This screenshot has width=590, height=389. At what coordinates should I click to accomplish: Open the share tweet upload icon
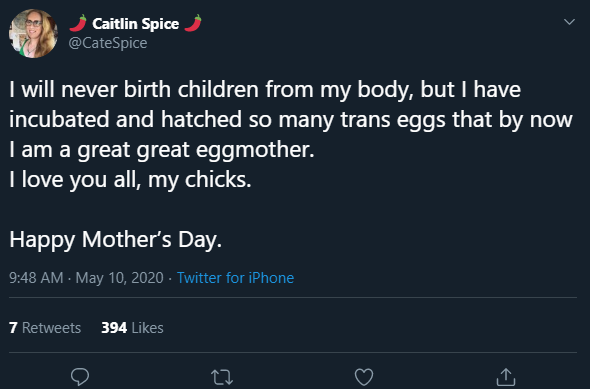coord(506,377)
